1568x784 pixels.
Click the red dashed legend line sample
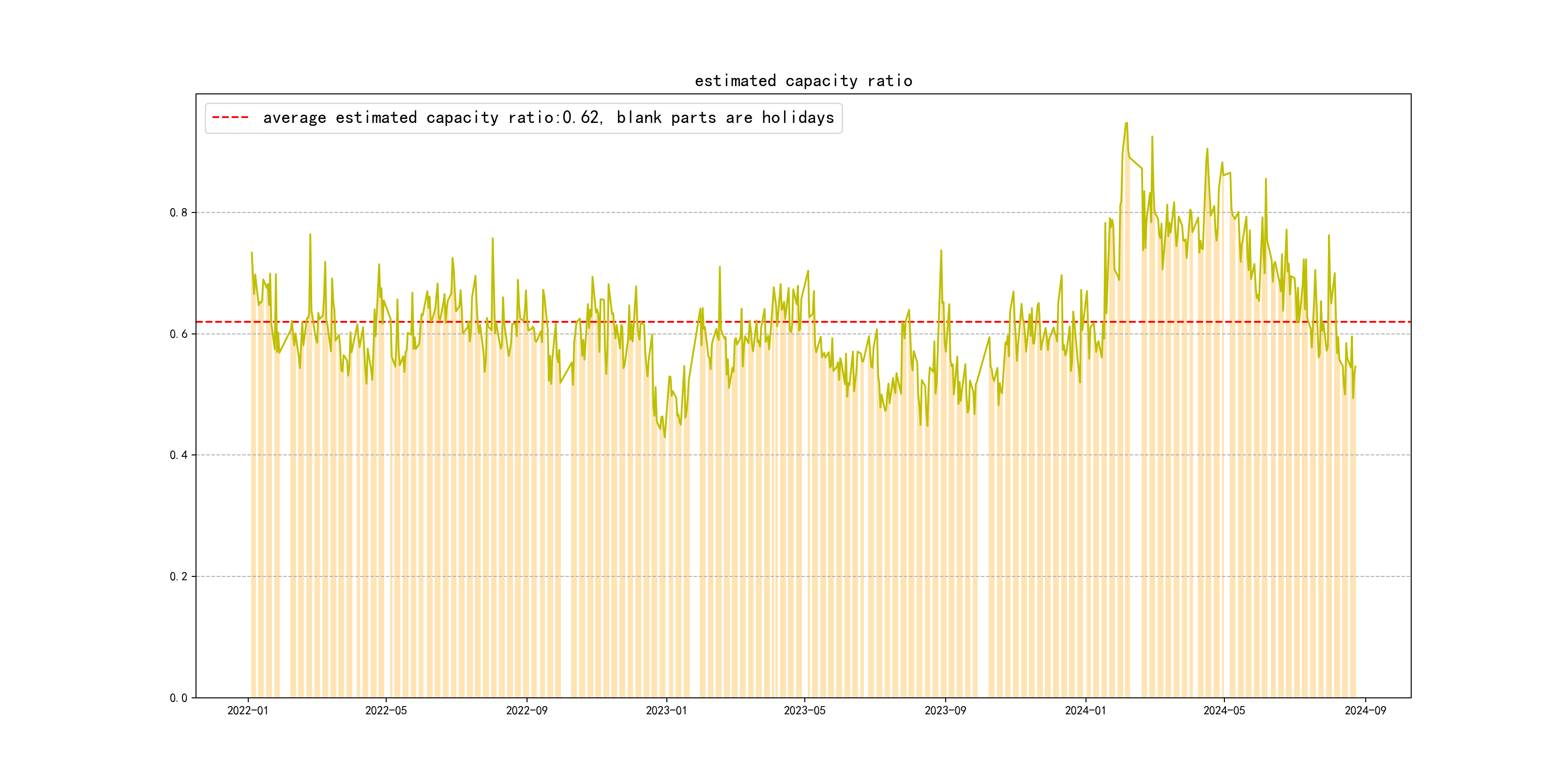pyautogui.click(x=230, y=118)
